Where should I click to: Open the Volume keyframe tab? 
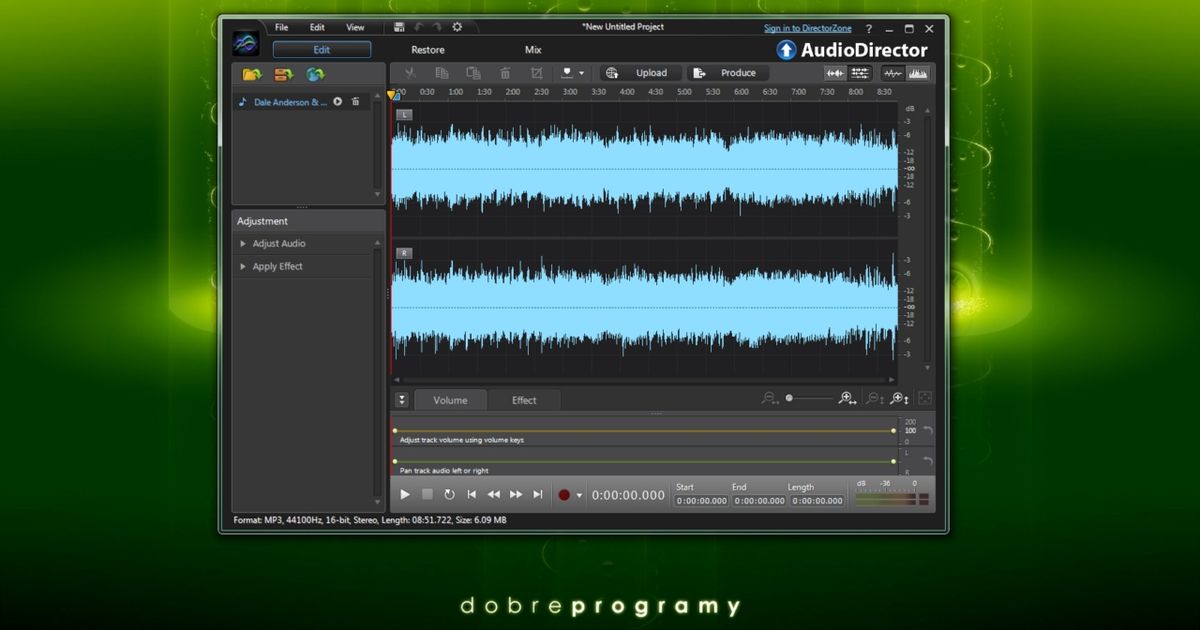[x=450, y=400]
